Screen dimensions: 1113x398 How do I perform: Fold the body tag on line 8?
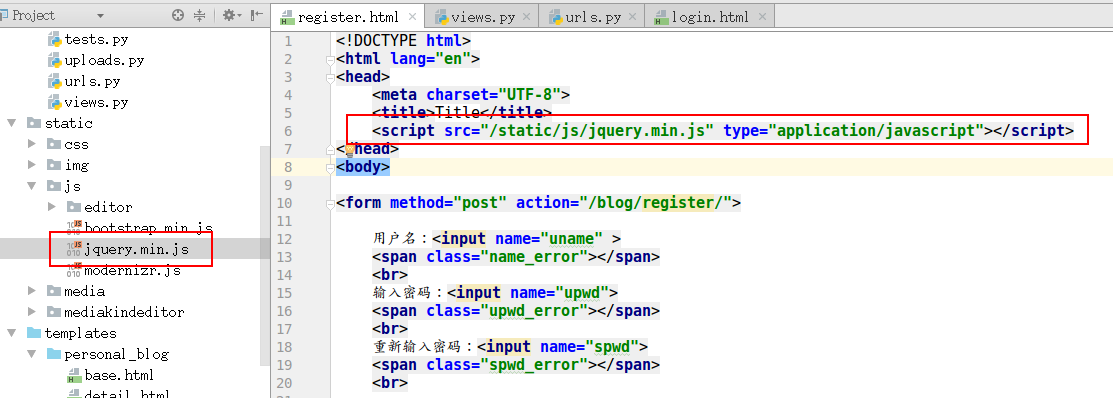pyautogui.click(x=330, y=168)
